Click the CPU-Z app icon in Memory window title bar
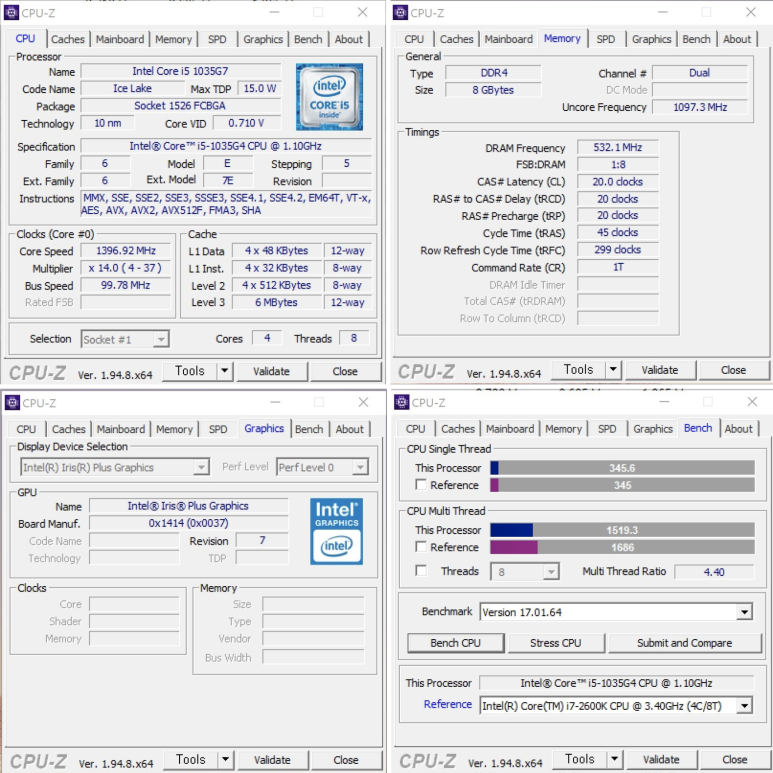The height and width of the screenshot is (773, 773). (400, 12)
